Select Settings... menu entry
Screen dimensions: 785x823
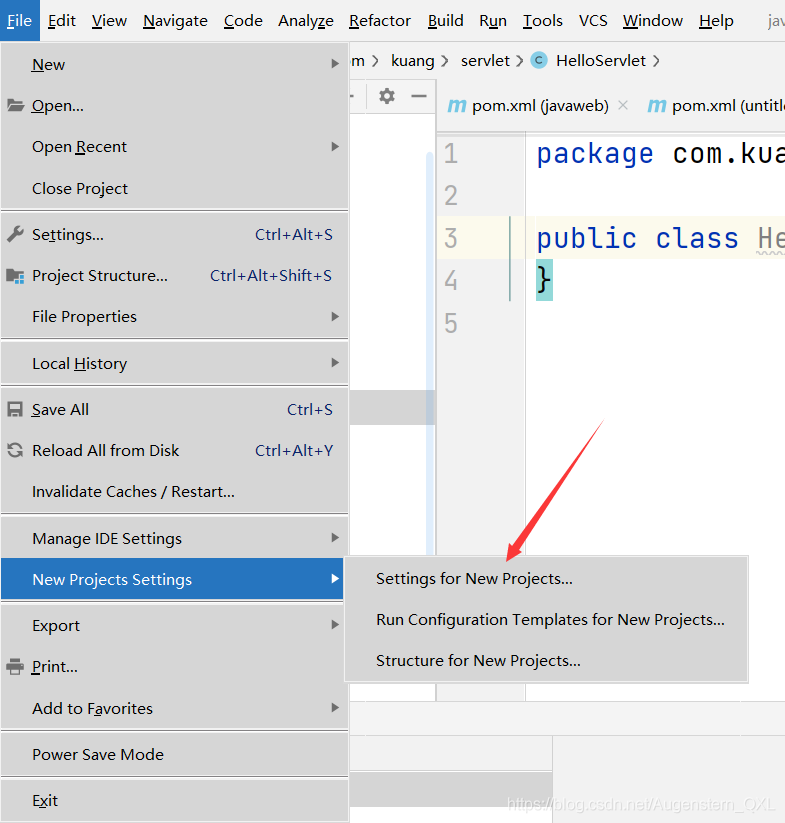coord(174,234)
